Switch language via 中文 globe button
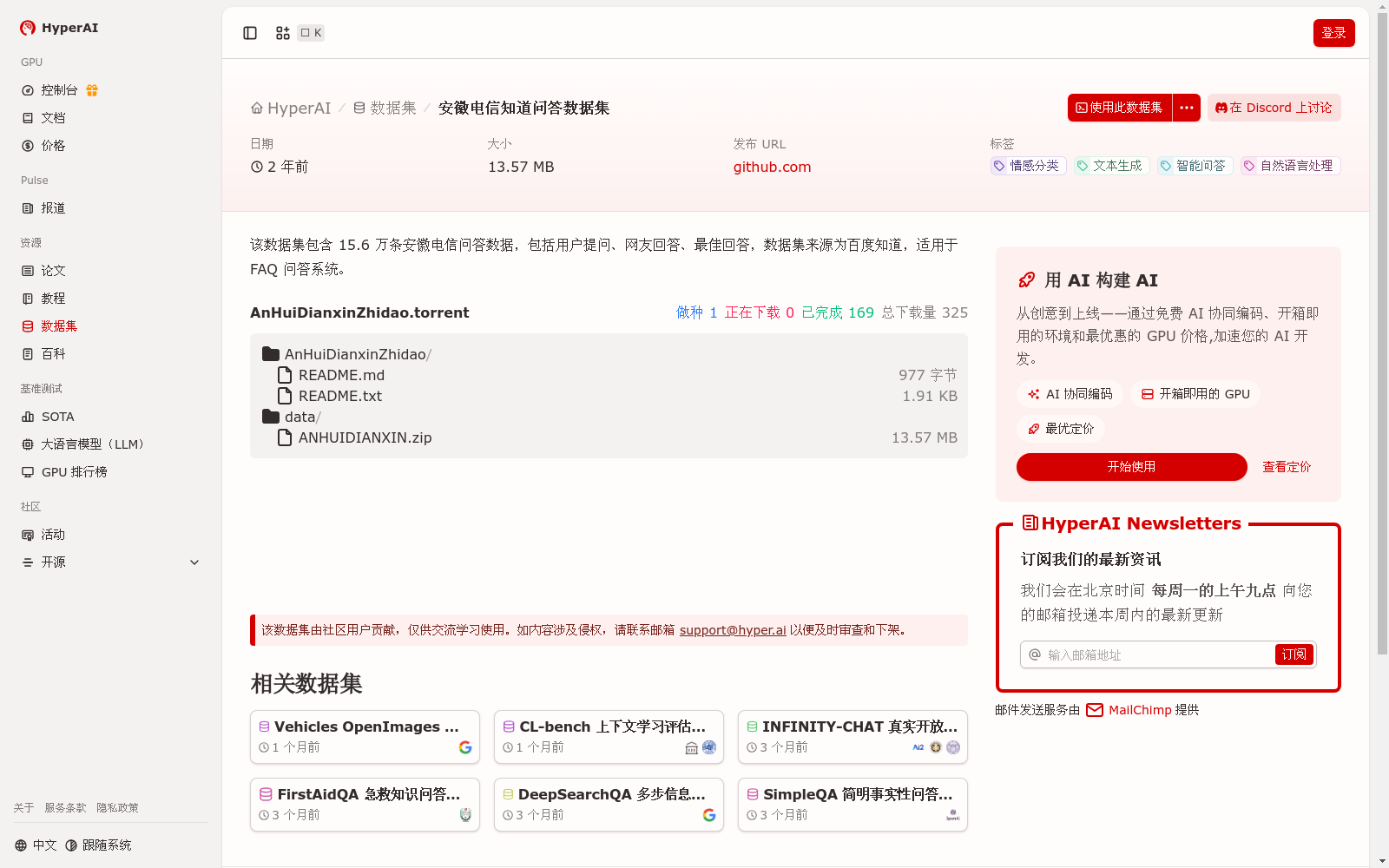Screen dimensions: 1389x868 point(36,845)
